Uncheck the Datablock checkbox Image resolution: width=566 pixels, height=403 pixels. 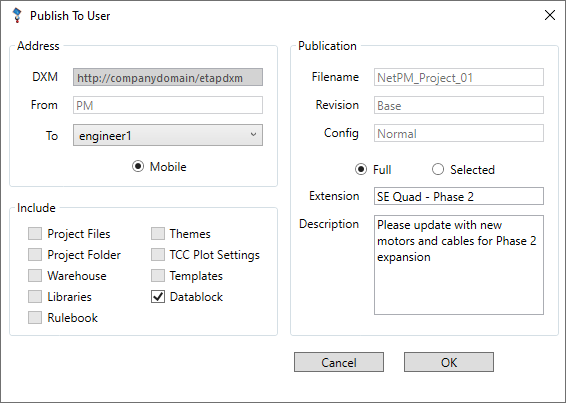point(158,296)
